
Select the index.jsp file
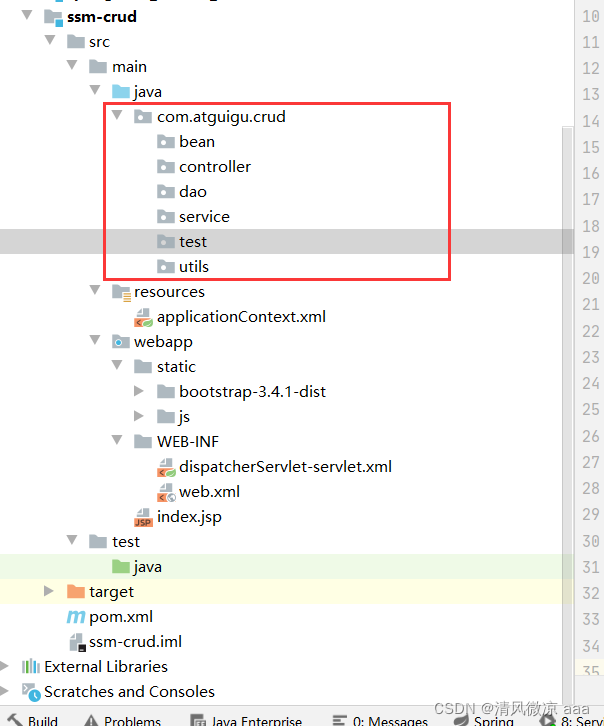(x=189, y=517)
